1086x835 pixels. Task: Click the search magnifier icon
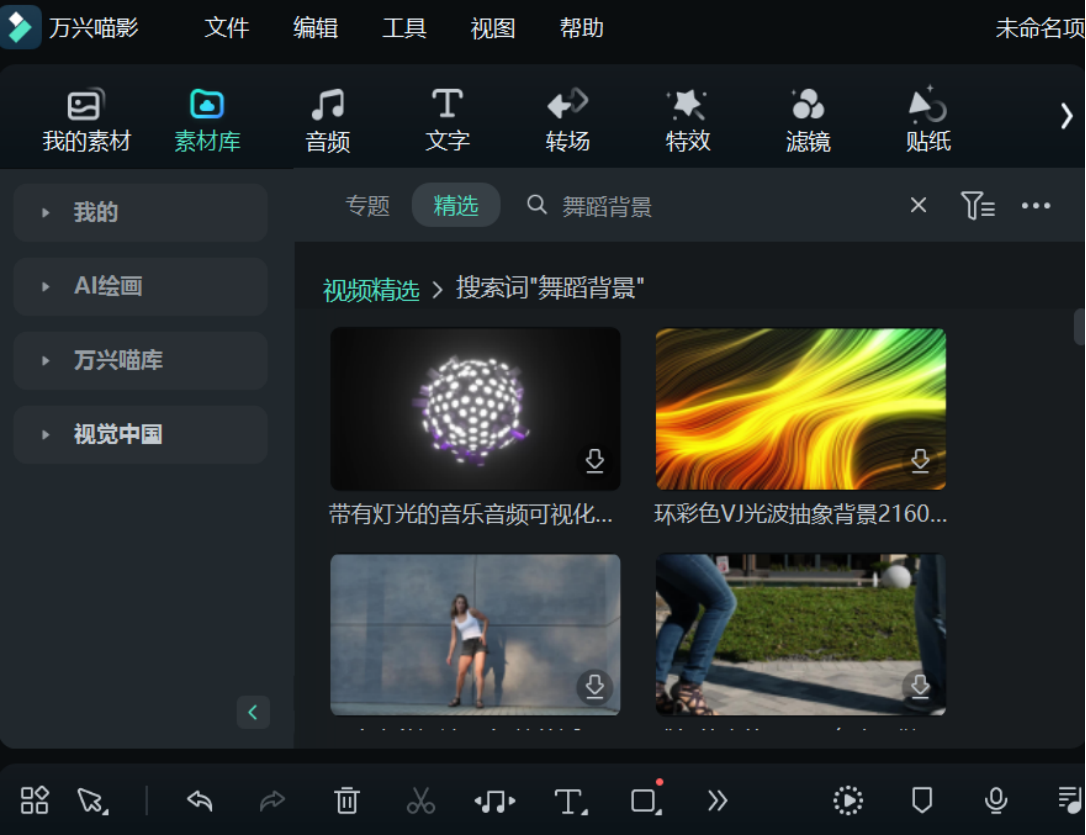[537, 205]
